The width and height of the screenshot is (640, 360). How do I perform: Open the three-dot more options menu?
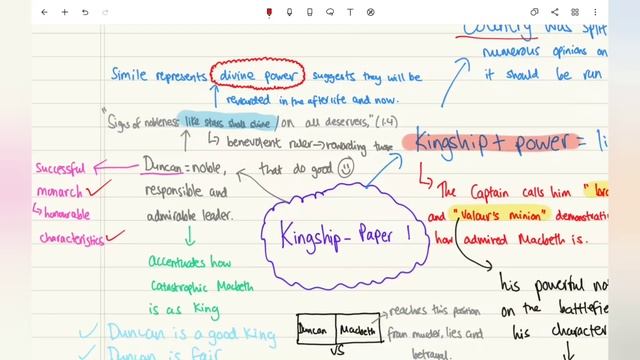(x=595, y=12)
